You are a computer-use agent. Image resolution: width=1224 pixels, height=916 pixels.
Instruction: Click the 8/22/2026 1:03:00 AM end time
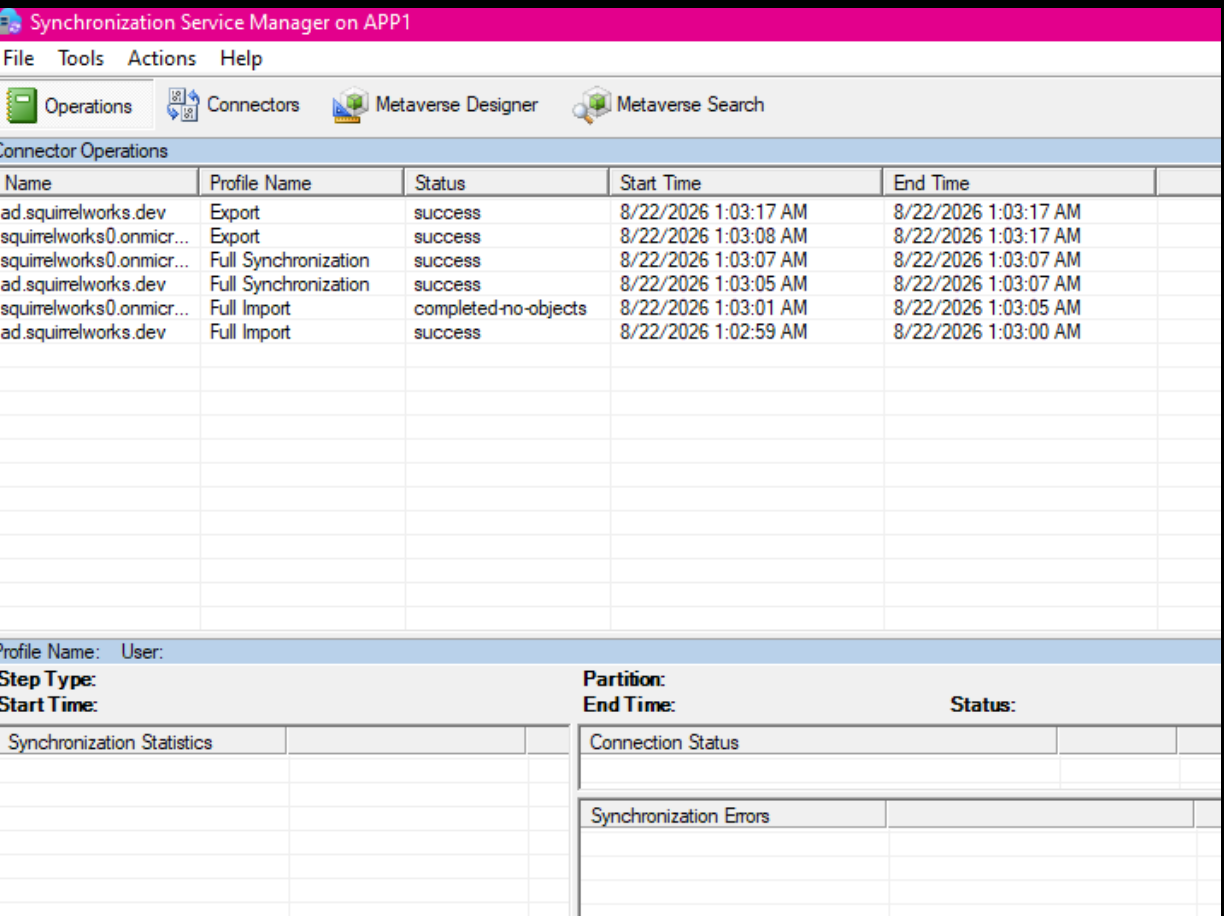(987, 332)
